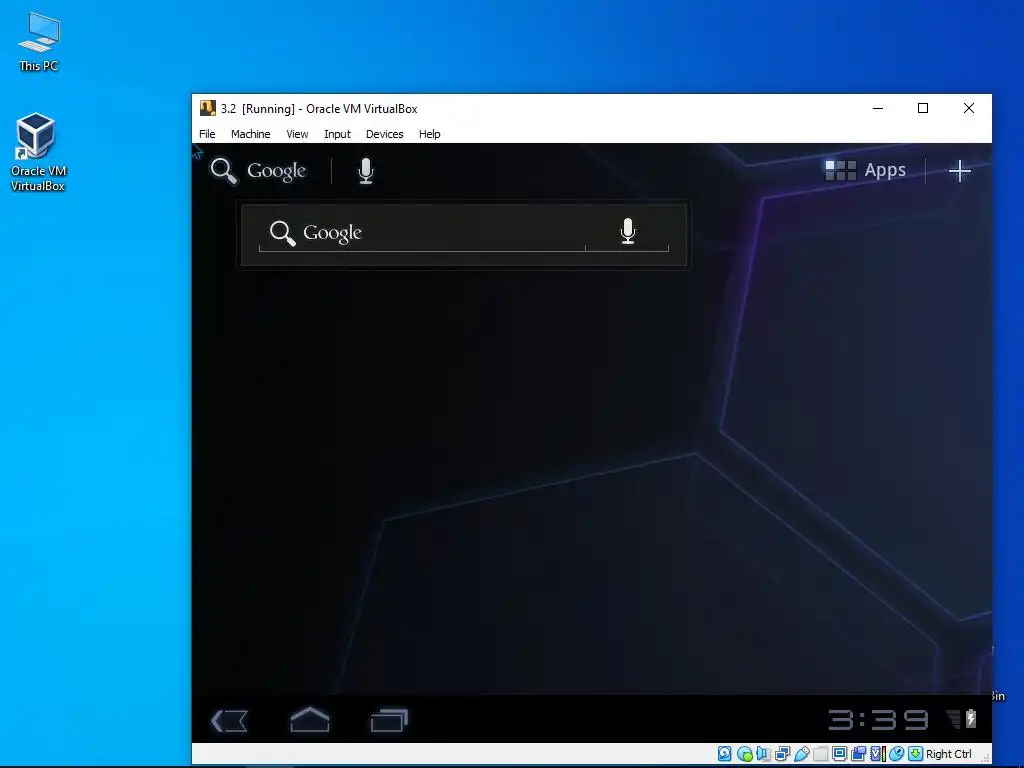Screen dimensions: 1024x768
Task: Click the optical drive status icon
Action: tap(744, 754)
